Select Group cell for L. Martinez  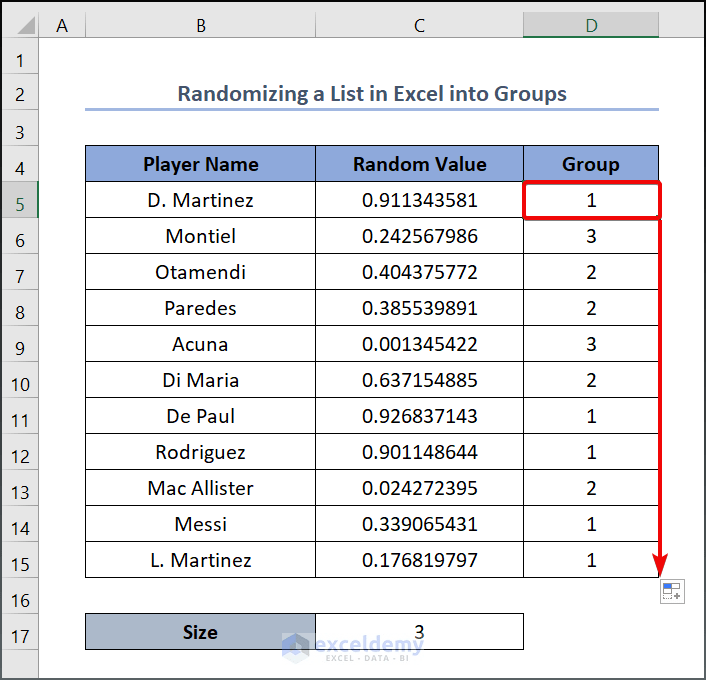[x=591, y=560]
